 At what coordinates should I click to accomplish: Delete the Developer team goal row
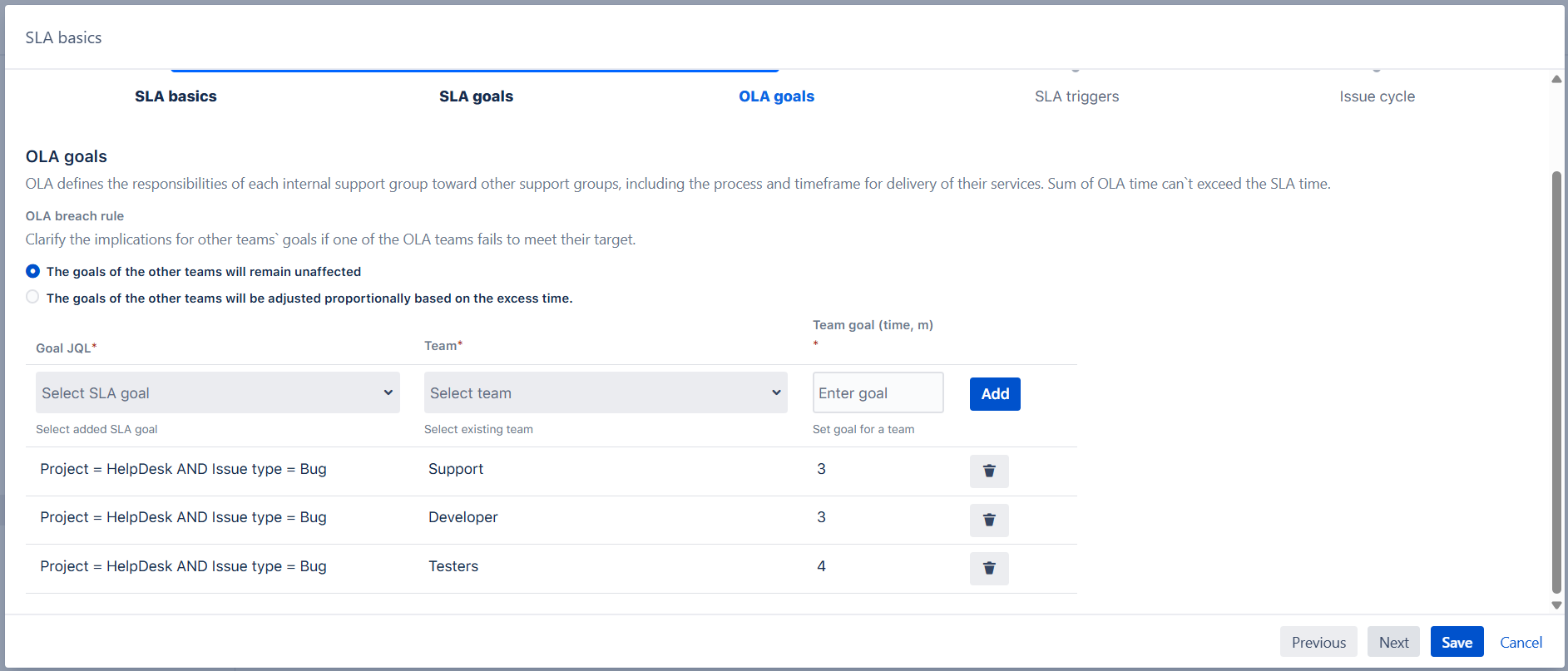coord(989,520)
